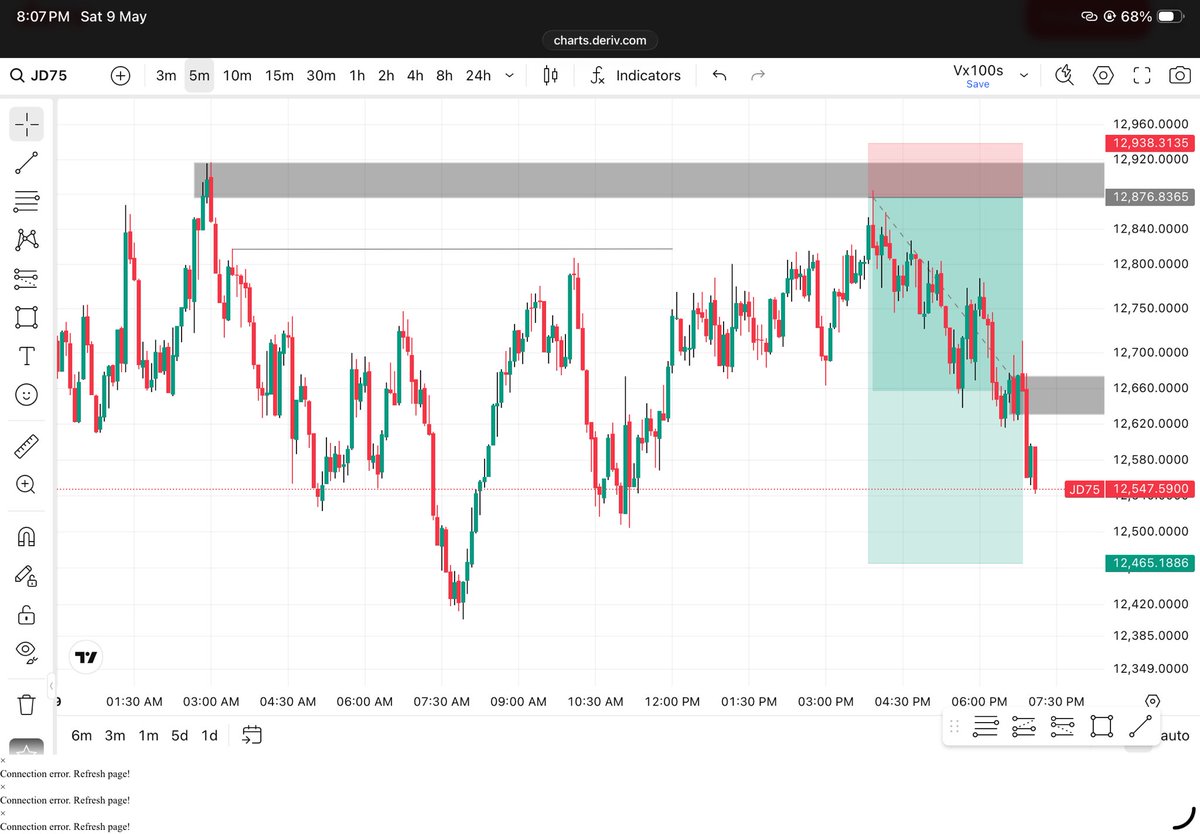This screenshot has width=1200, height=834.
Task: Toggle lock all drawings
Action: pos(27,614)
